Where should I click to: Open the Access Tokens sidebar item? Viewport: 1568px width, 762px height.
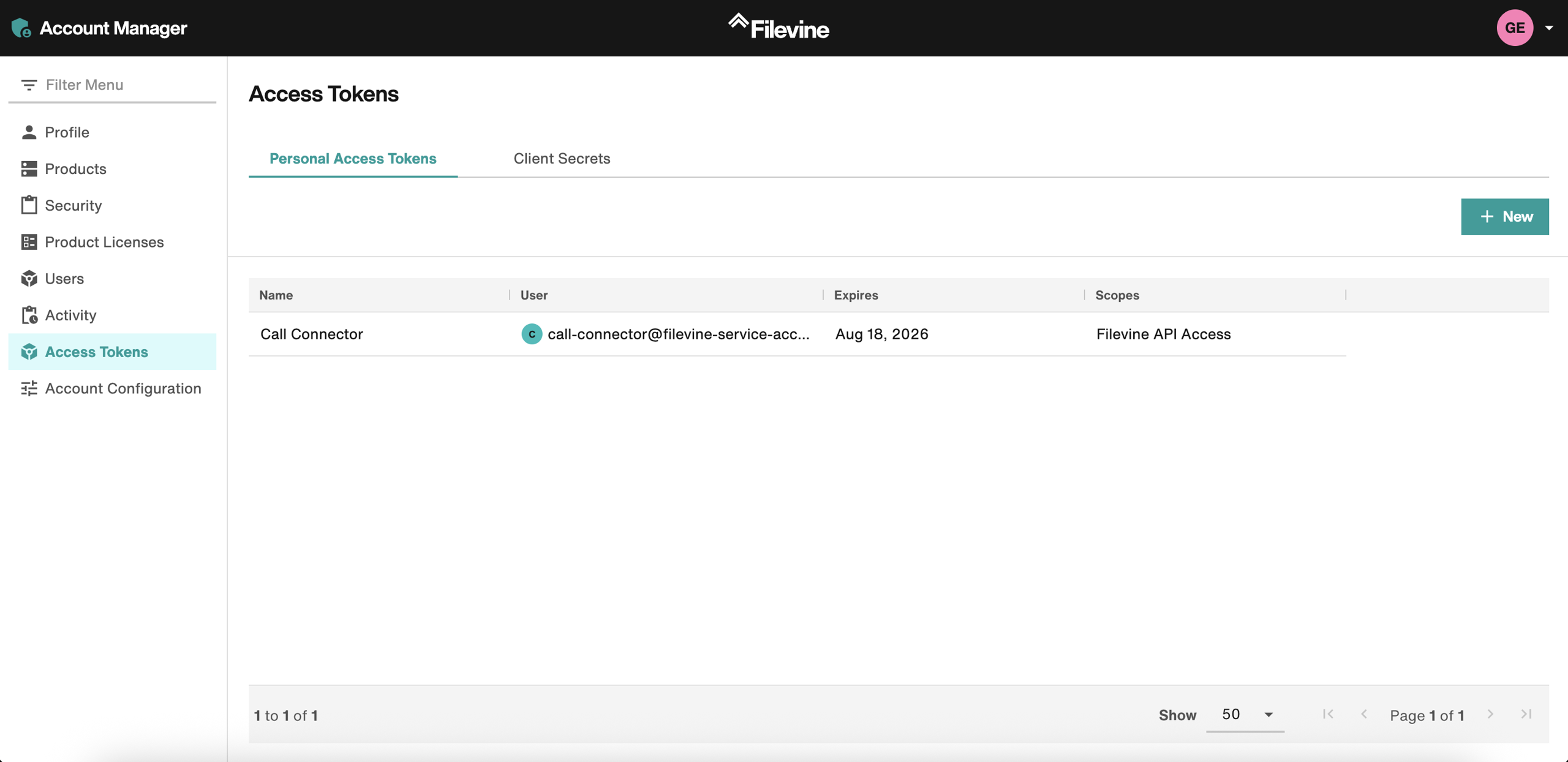tap(96, 352)
